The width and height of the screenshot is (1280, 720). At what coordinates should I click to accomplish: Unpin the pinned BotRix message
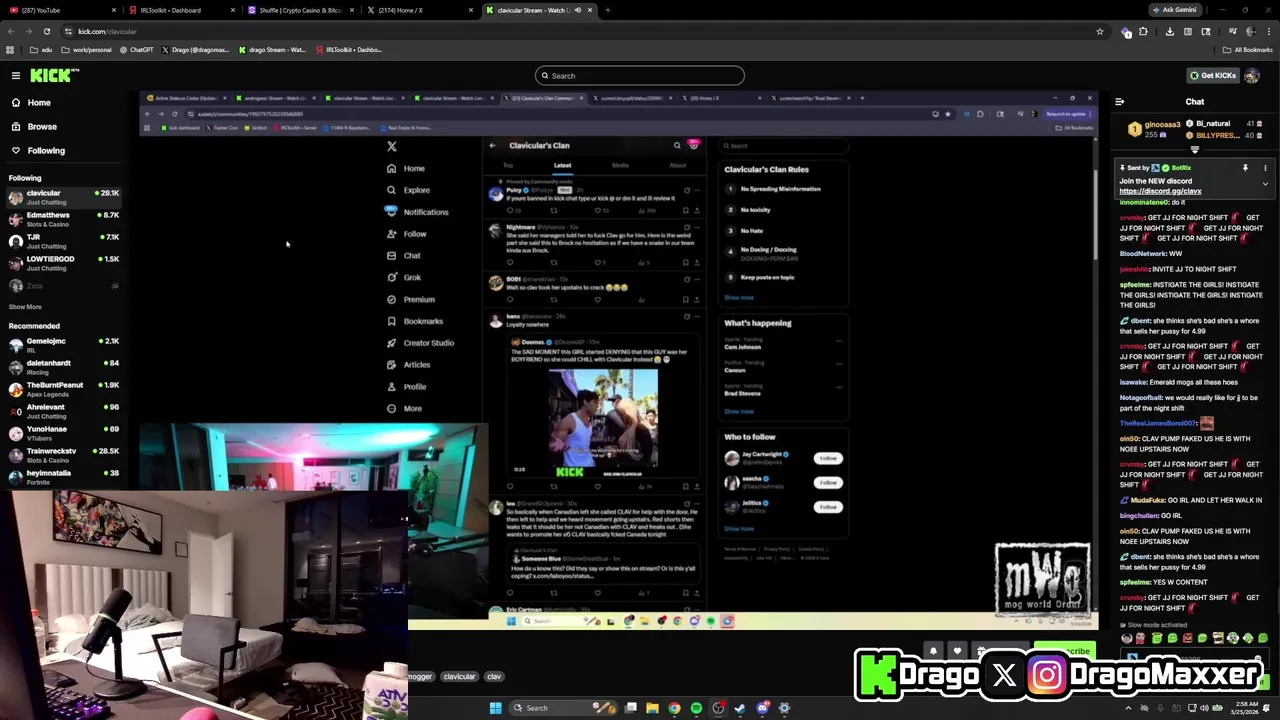(1245, 168)
